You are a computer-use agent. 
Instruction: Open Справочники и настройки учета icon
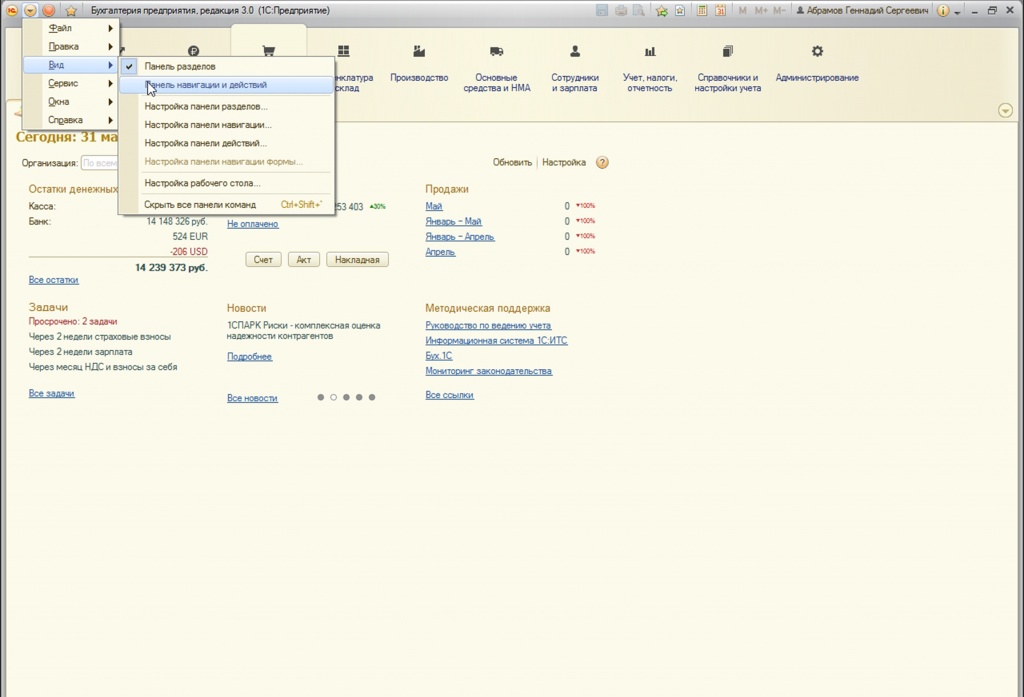[728, 51]
